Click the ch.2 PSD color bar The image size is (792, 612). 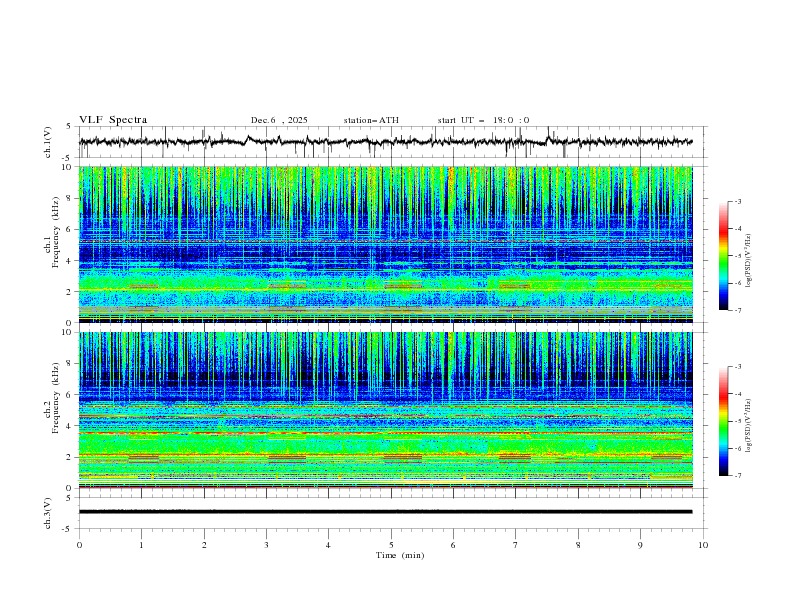[723, 421]
